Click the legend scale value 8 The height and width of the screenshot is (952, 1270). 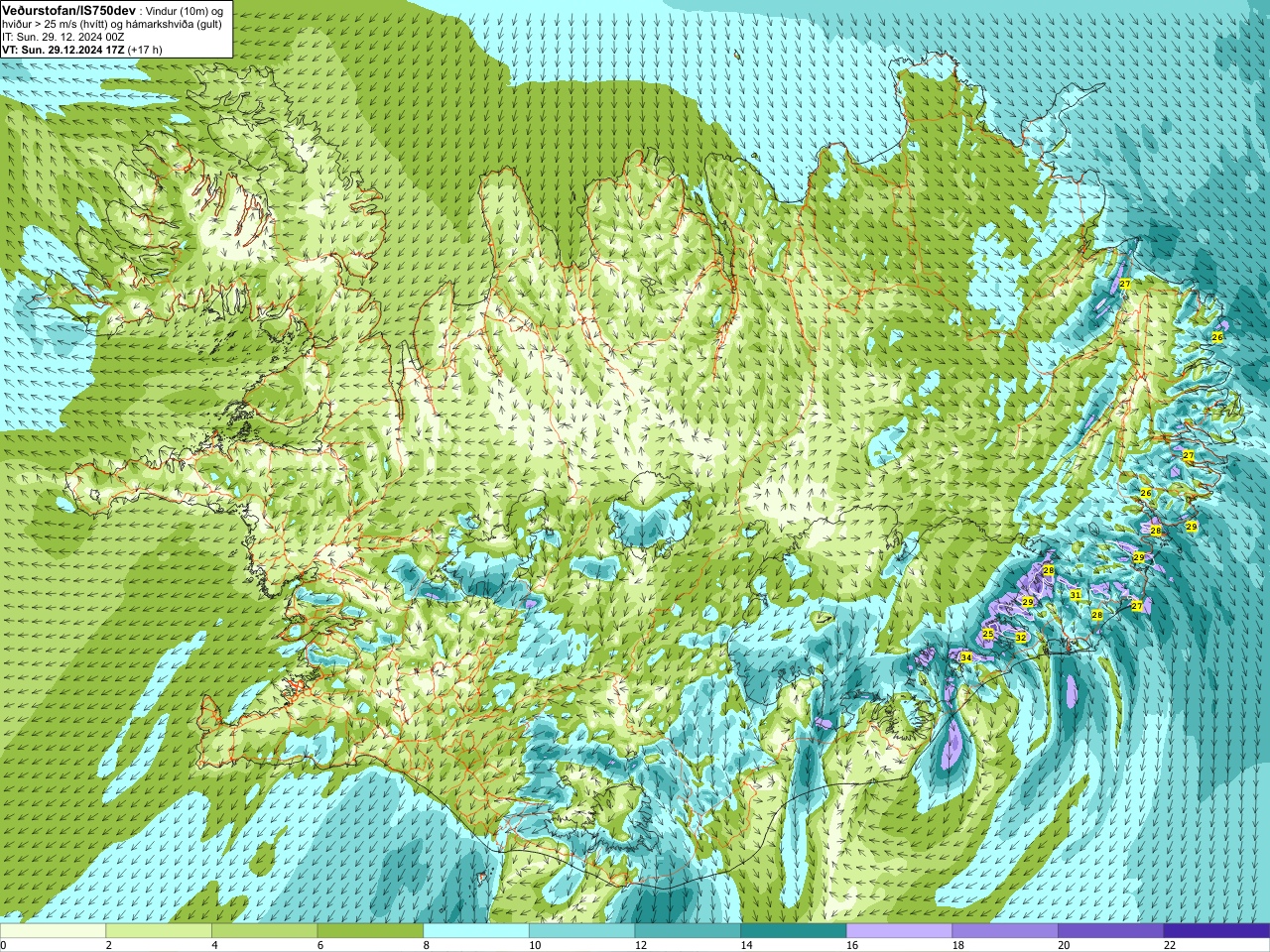click(x=427, y=945)
